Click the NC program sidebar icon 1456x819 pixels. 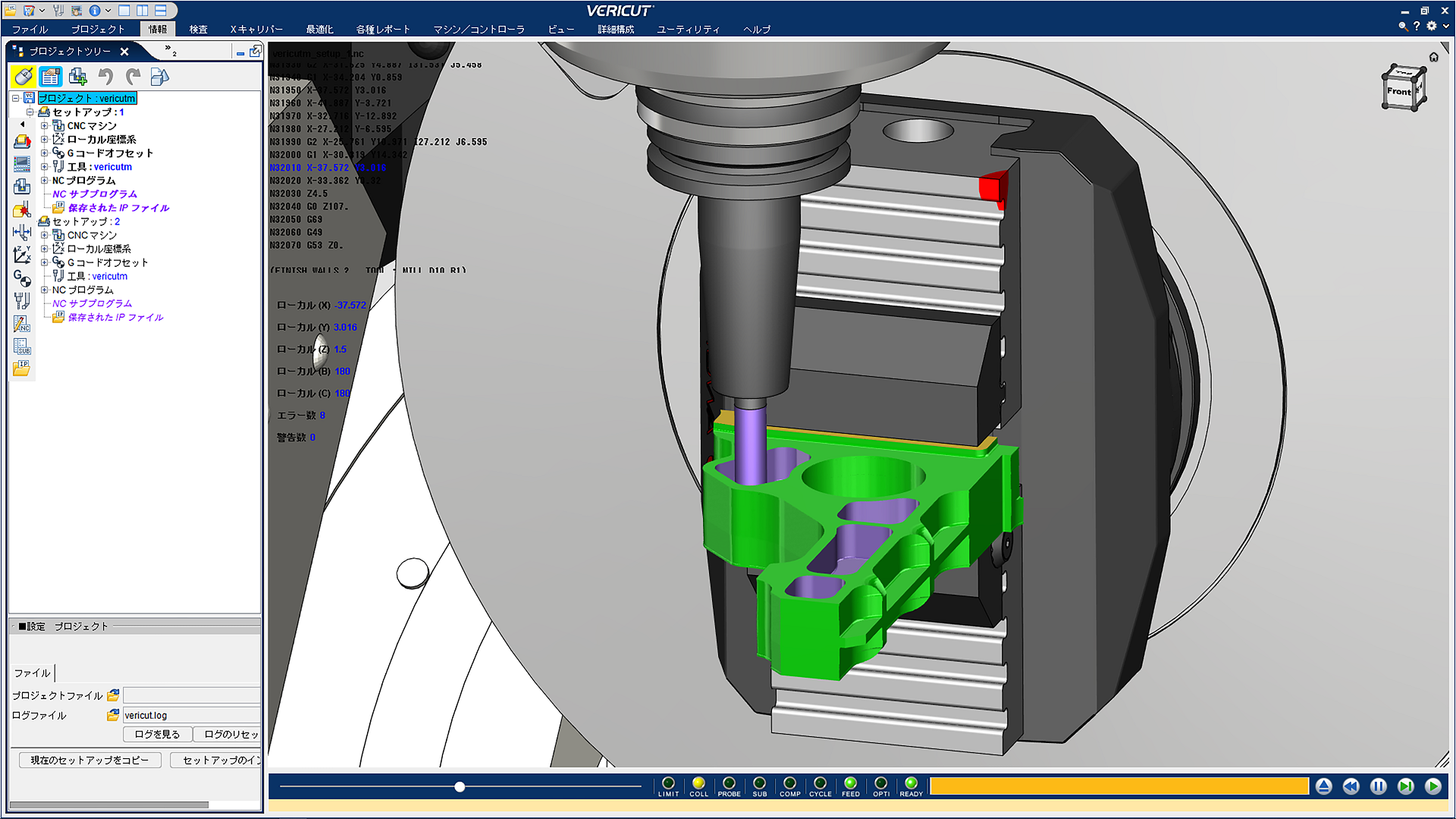point(22,324)
